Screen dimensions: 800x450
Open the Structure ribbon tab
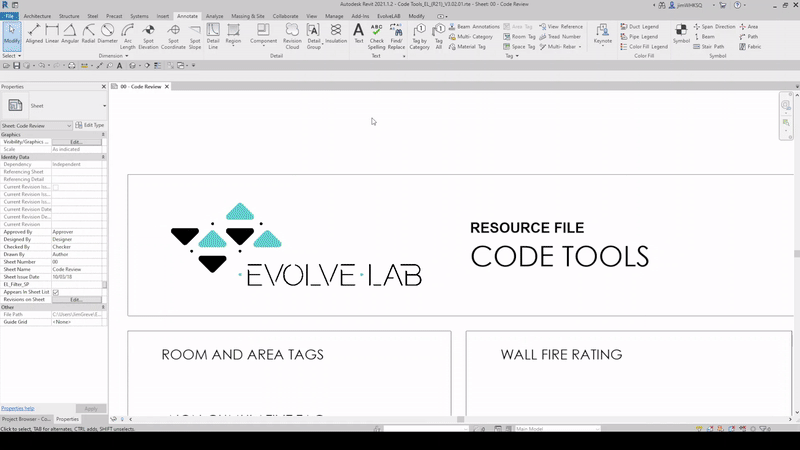pyautogui.click(x=69, y=16)
